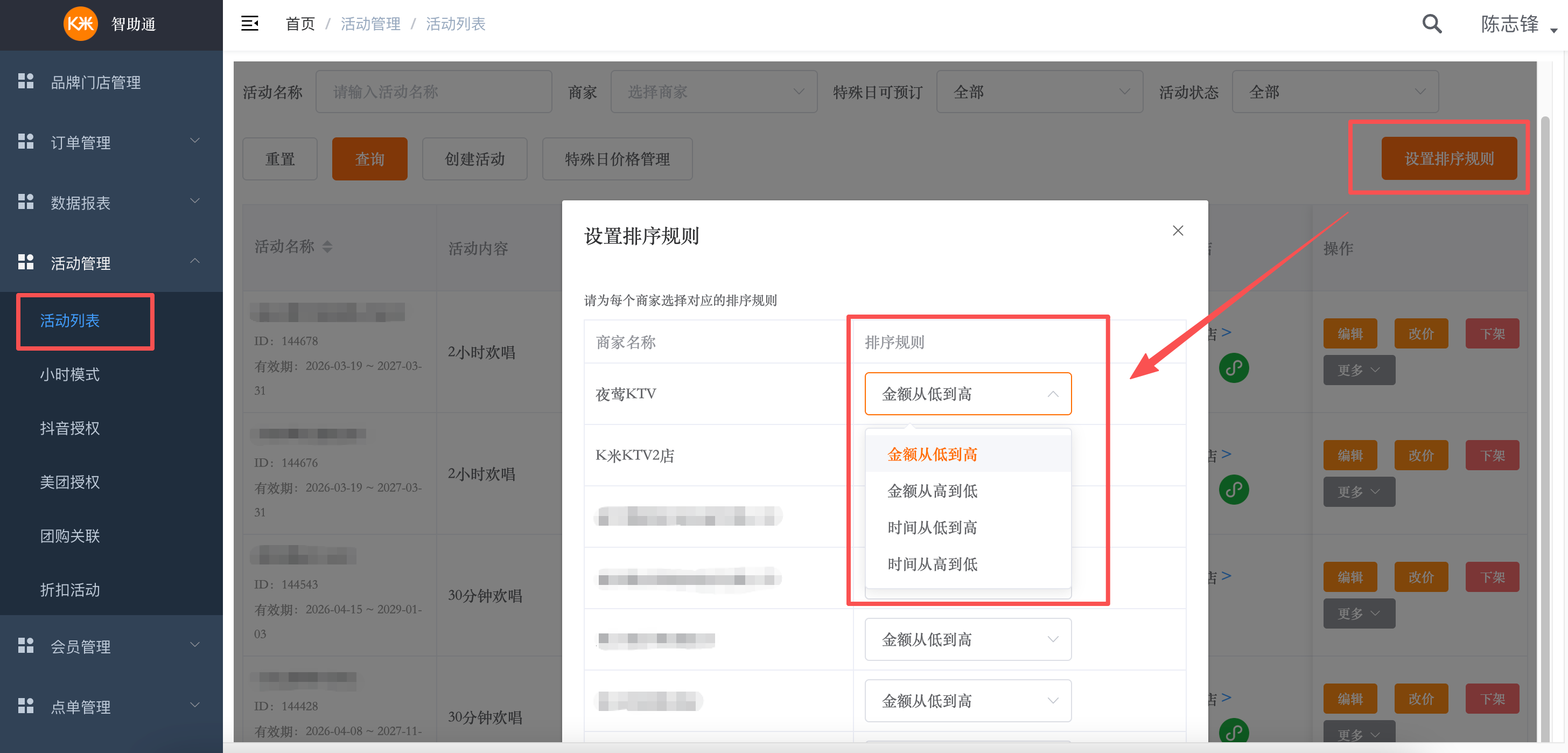Expand 数据报表 menu chevron

point(195,201)
